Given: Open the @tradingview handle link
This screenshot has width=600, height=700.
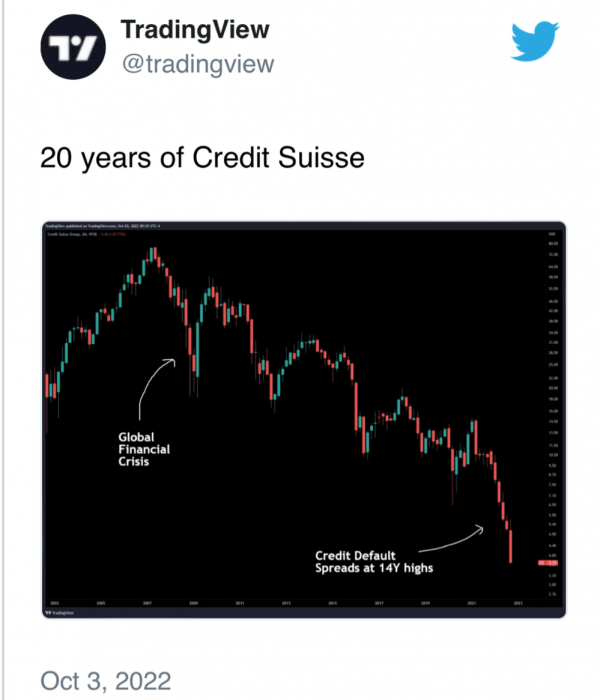Looking at the screenshot, I should (197, 63).
